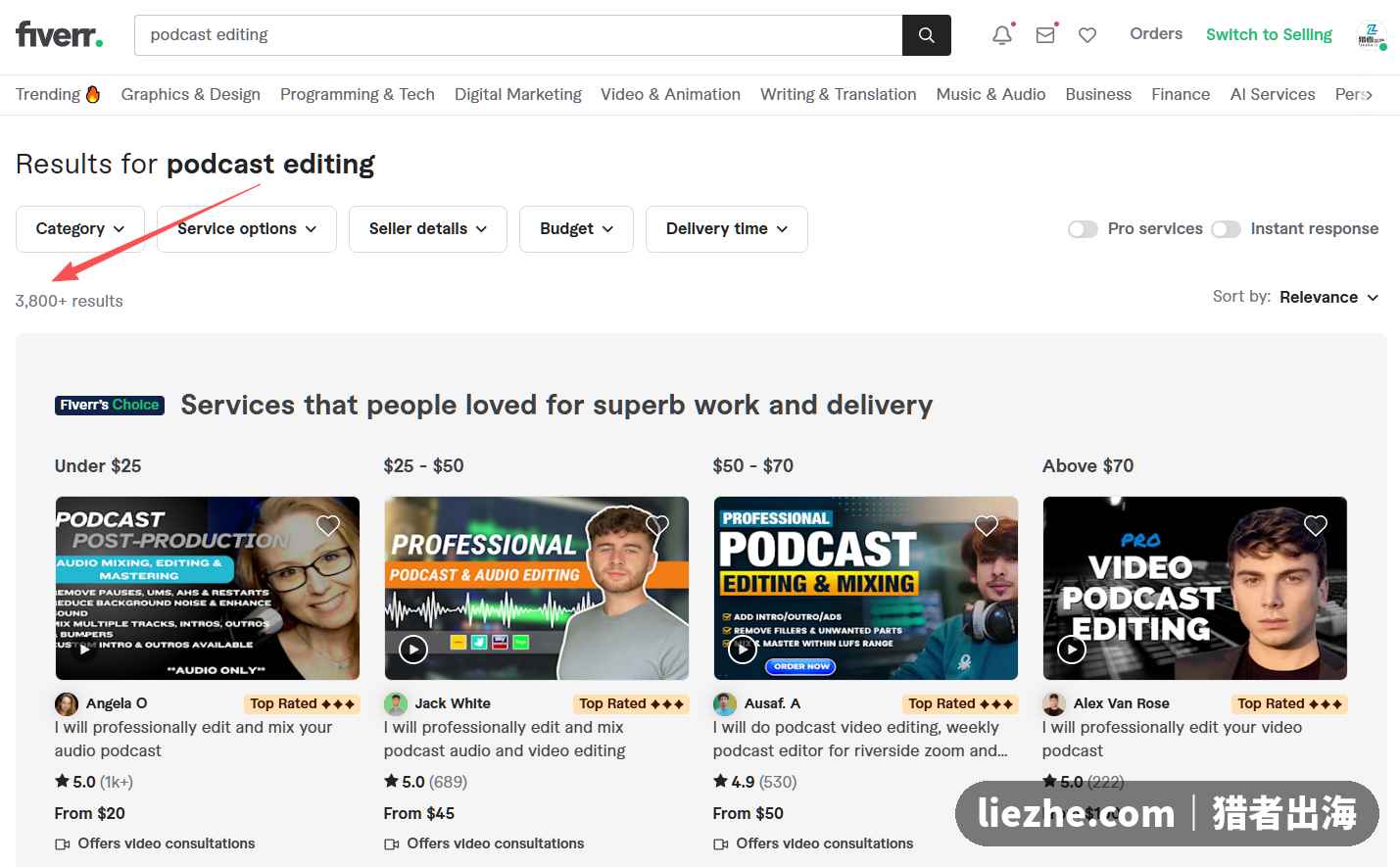Toggle the Pro services switch

coord(1083,229)
